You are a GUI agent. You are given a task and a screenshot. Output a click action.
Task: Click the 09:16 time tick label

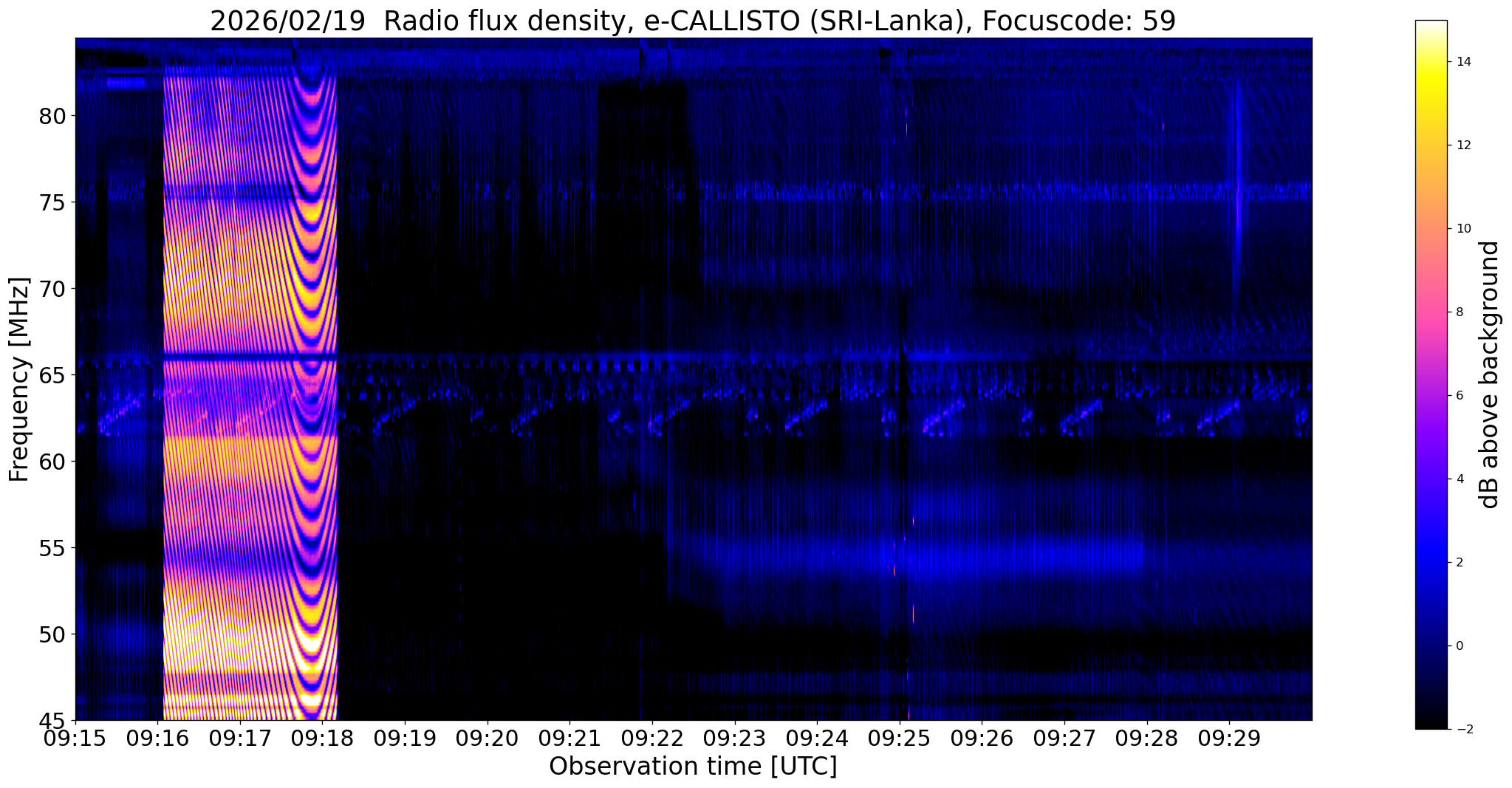158,738
